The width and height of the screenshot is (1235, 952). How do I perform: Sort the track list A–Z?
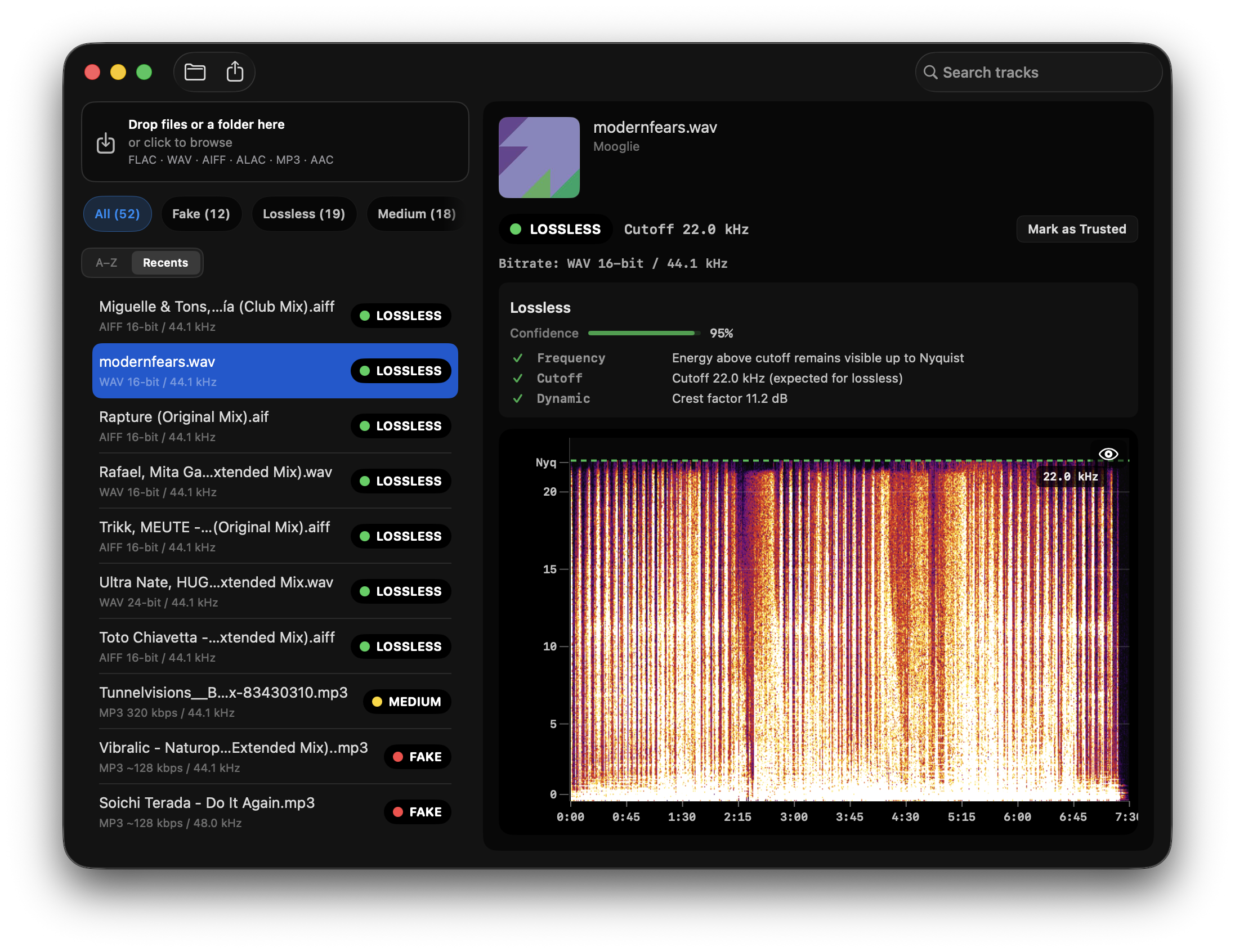(106, 263)
